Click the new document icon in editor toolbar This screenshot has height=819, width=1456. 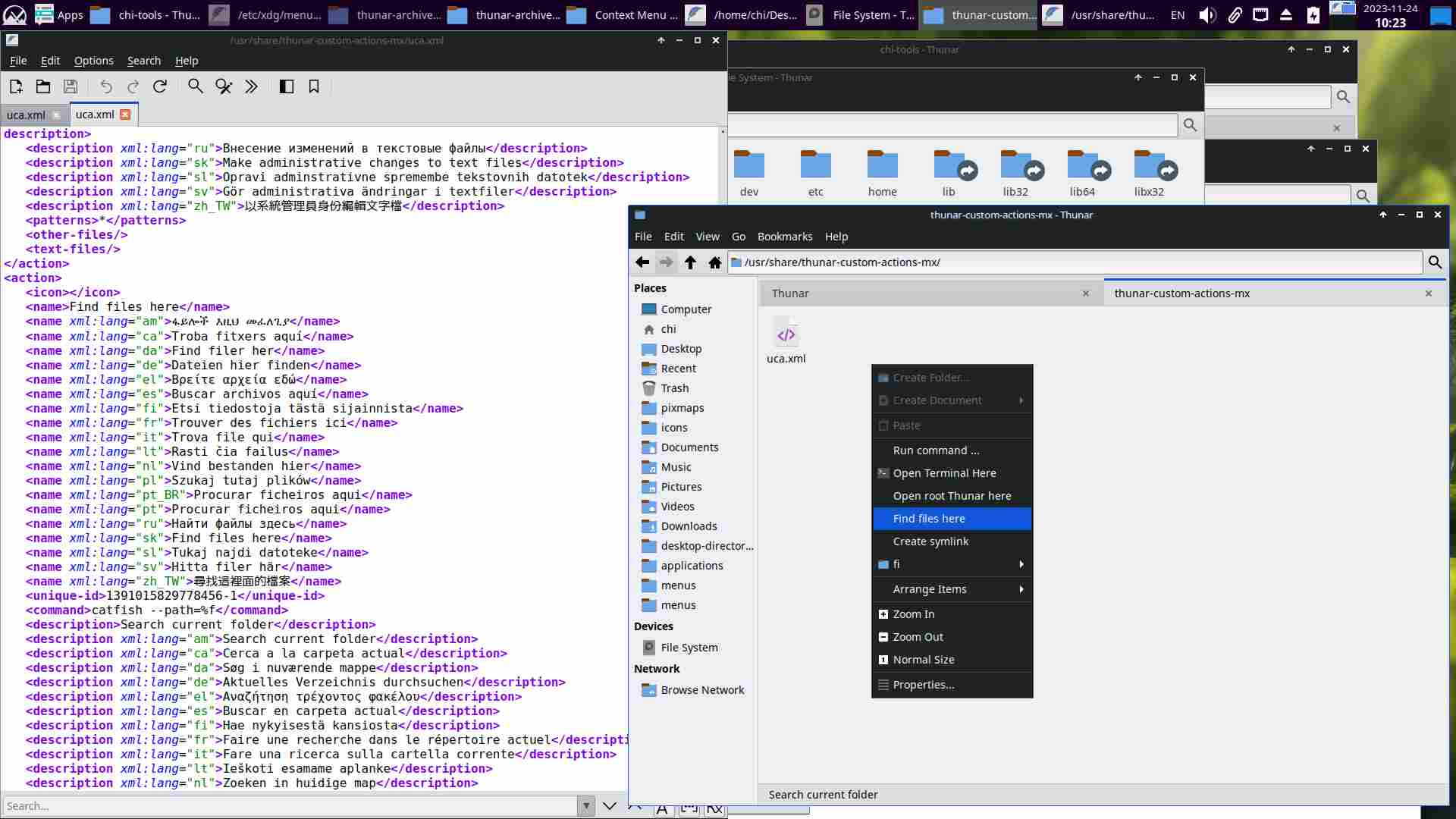(x=16, y=86)
